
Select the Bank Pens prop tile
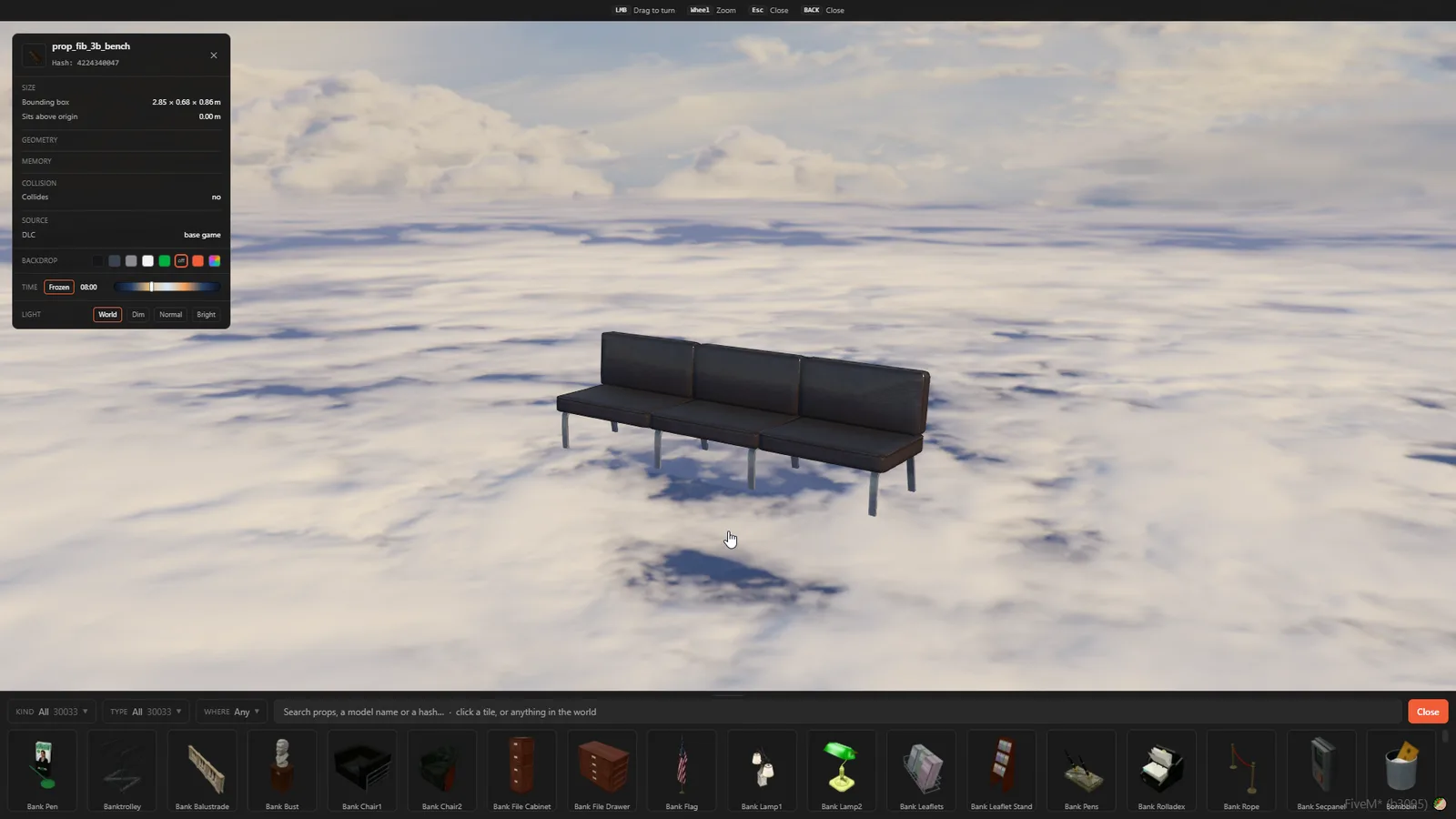click(1082, 771)
